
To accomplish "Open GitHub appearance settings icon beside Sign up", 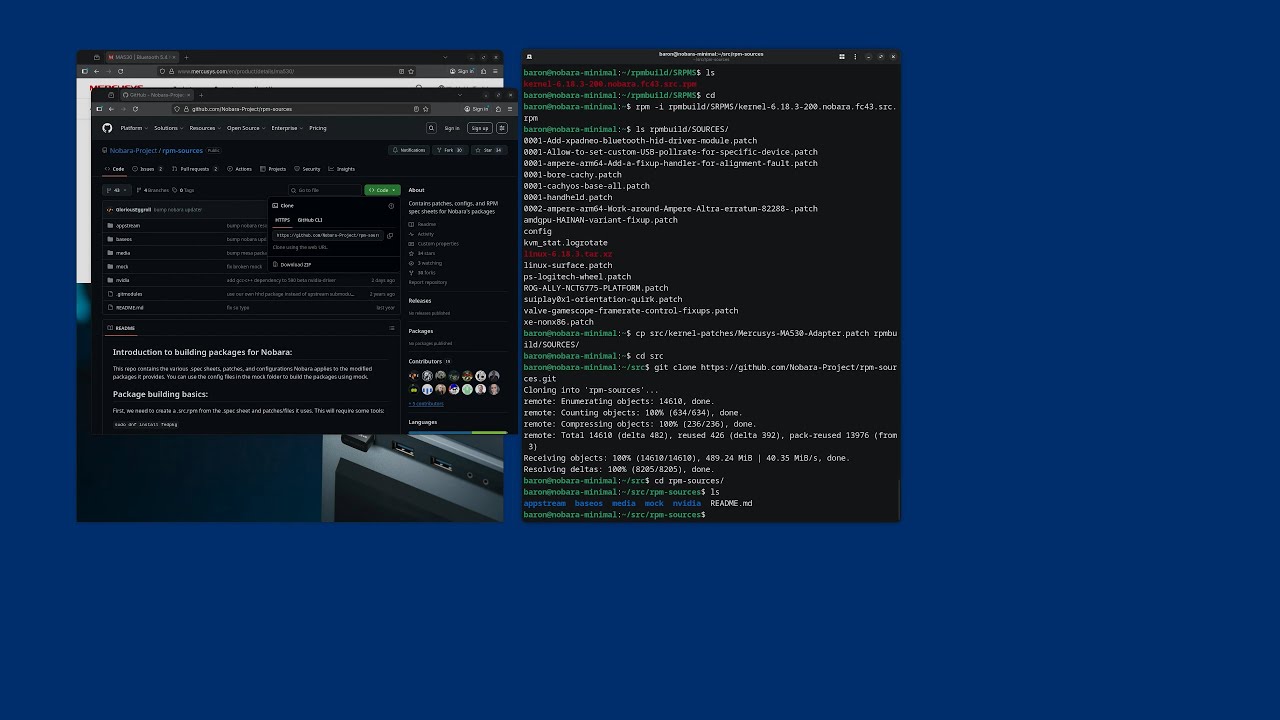I will click(x=502, y=128).
